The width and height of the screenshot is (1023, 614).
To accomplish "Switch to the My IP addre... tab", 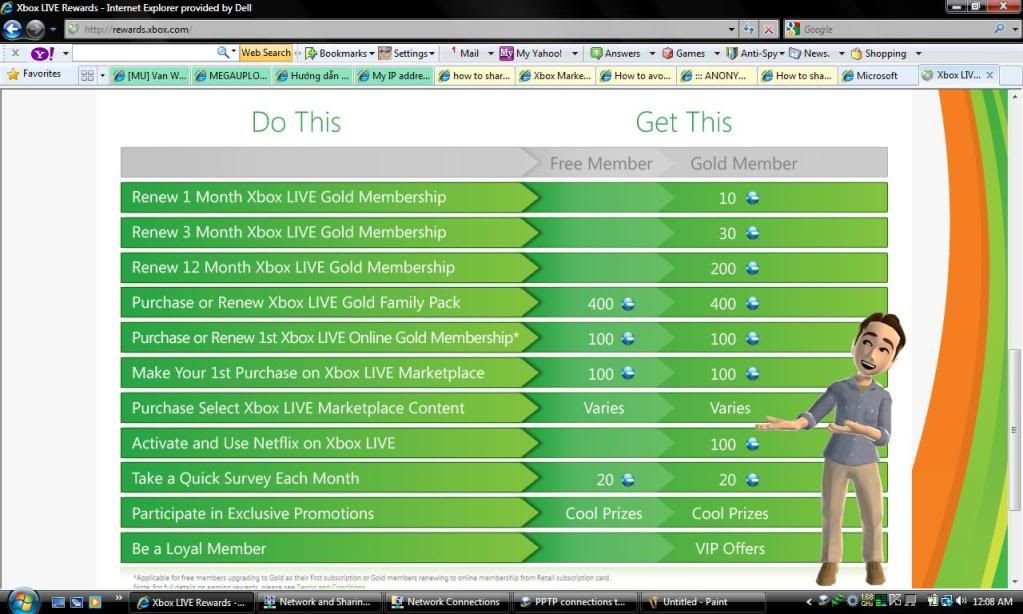I will [x=394, y=76].
